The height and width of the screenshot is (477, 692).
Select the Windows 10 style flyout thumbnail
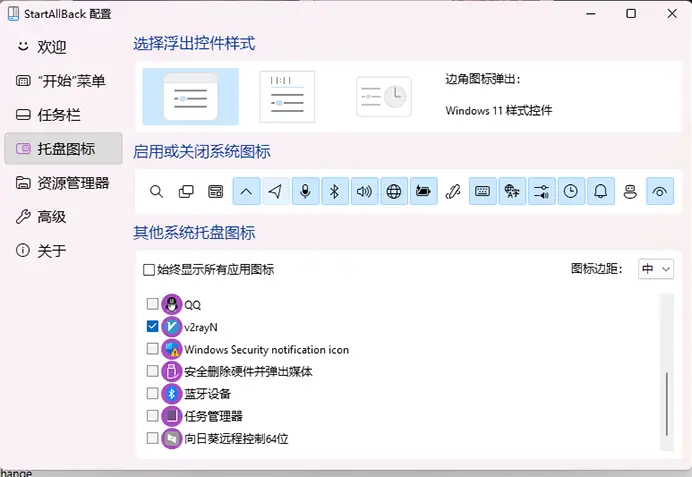pos(287,97)
